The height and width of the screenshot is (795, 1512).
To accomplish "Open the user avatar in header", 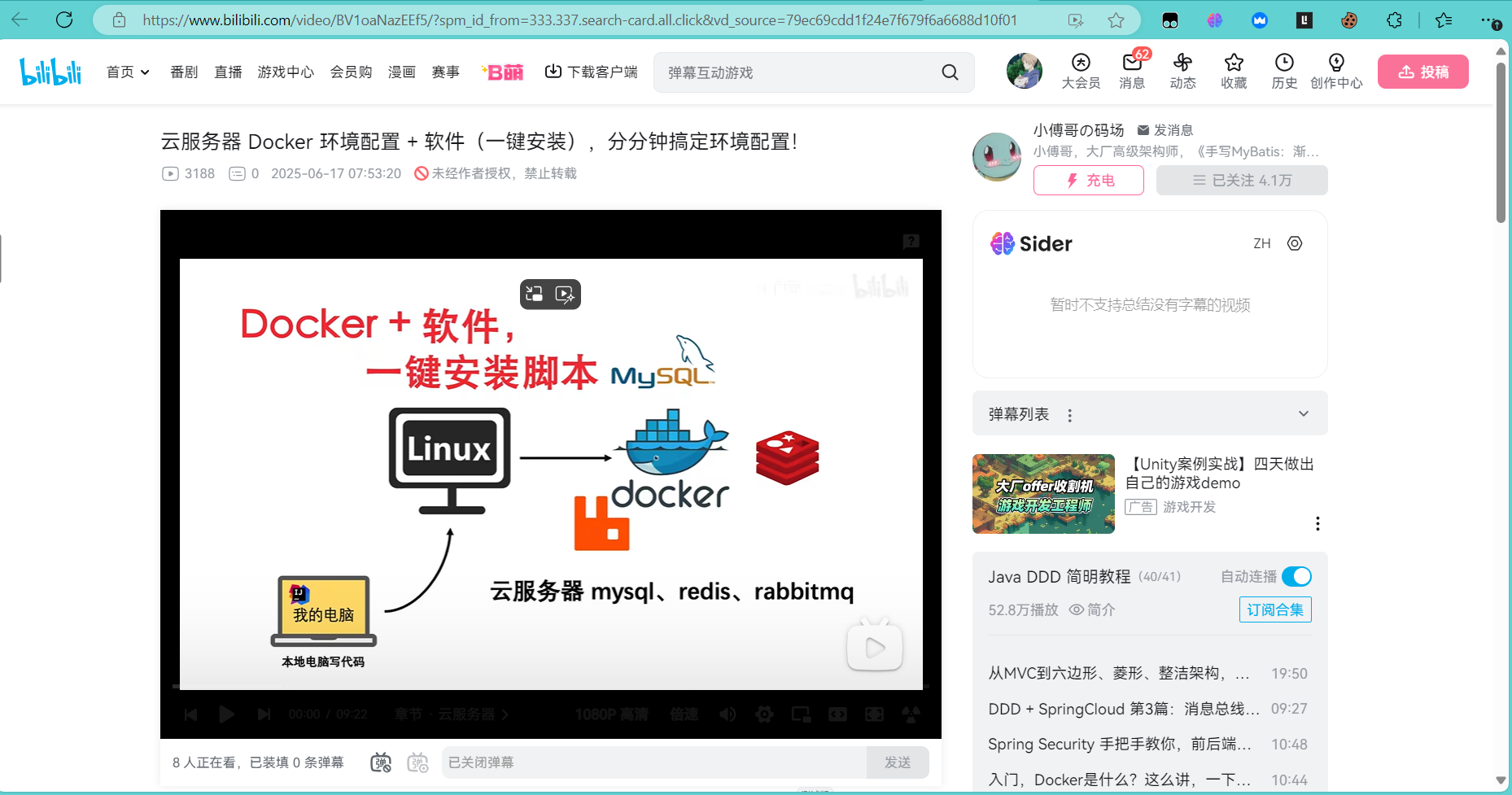I will (x=1024, y=71).
